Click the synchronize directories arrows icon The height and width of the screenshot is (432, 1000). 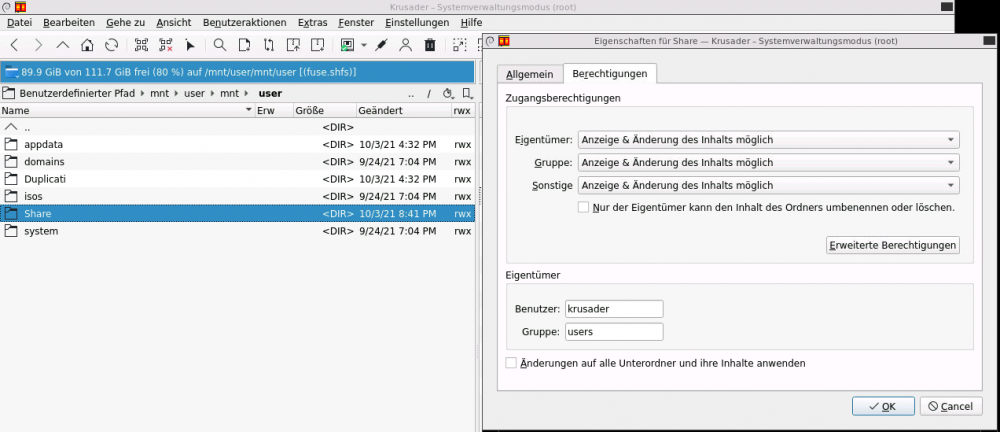[268, 45]
